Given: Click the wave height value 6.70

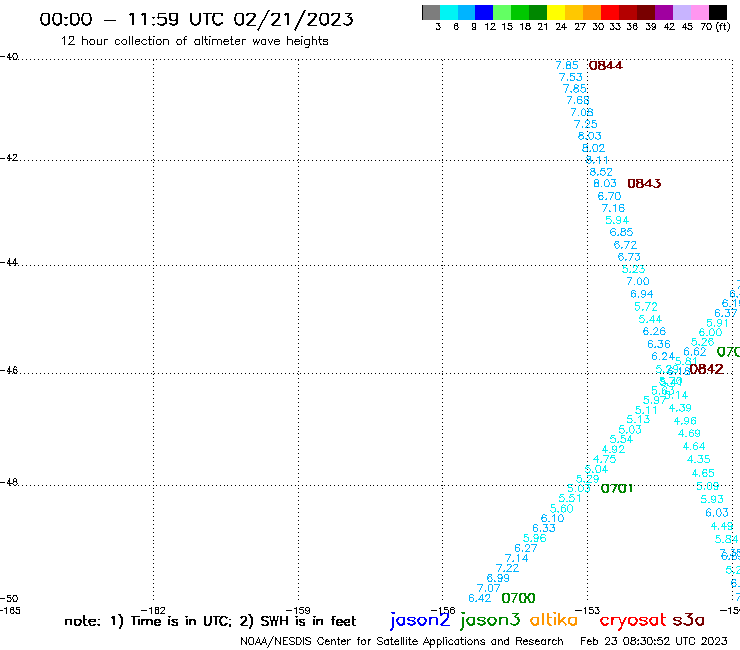Looking at the screenshot, I should (609, 196).
